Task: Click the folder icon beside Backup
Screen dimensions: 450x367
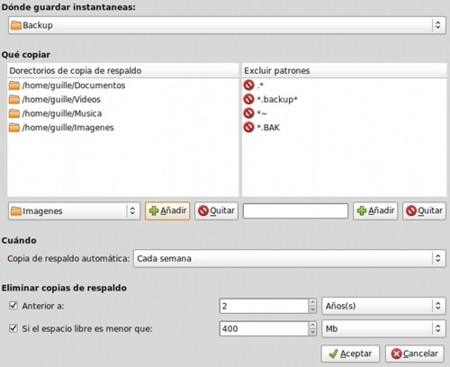Action: [16, 25]
